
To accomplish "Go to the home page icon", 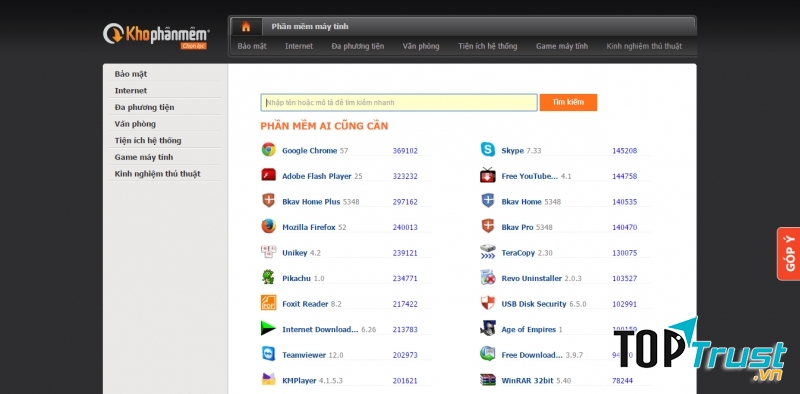I will (246, 27).
